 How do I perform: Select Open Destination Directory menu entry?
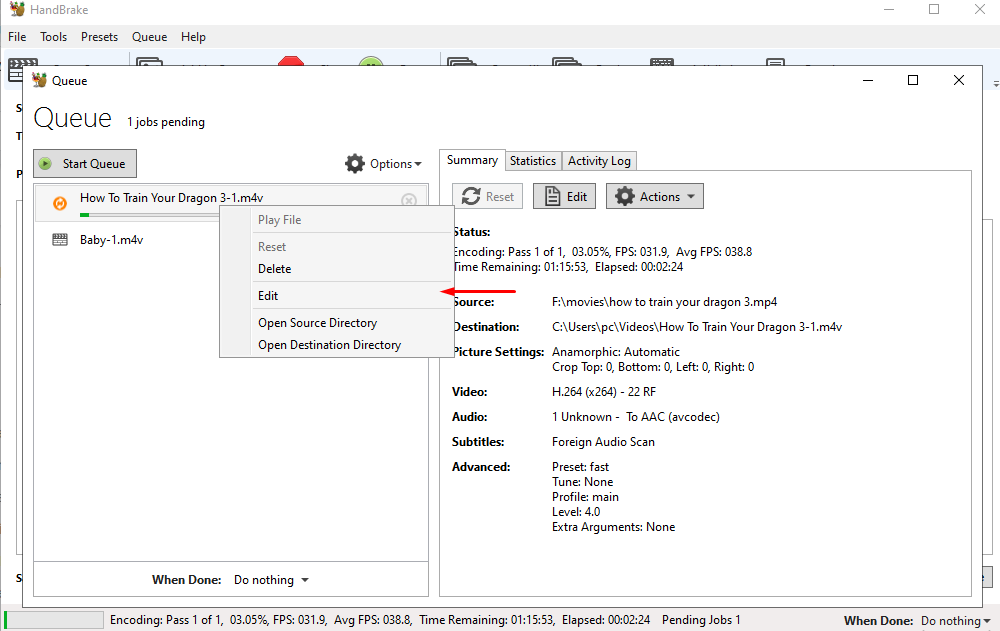pyautogui.click(x=329, y=345)
